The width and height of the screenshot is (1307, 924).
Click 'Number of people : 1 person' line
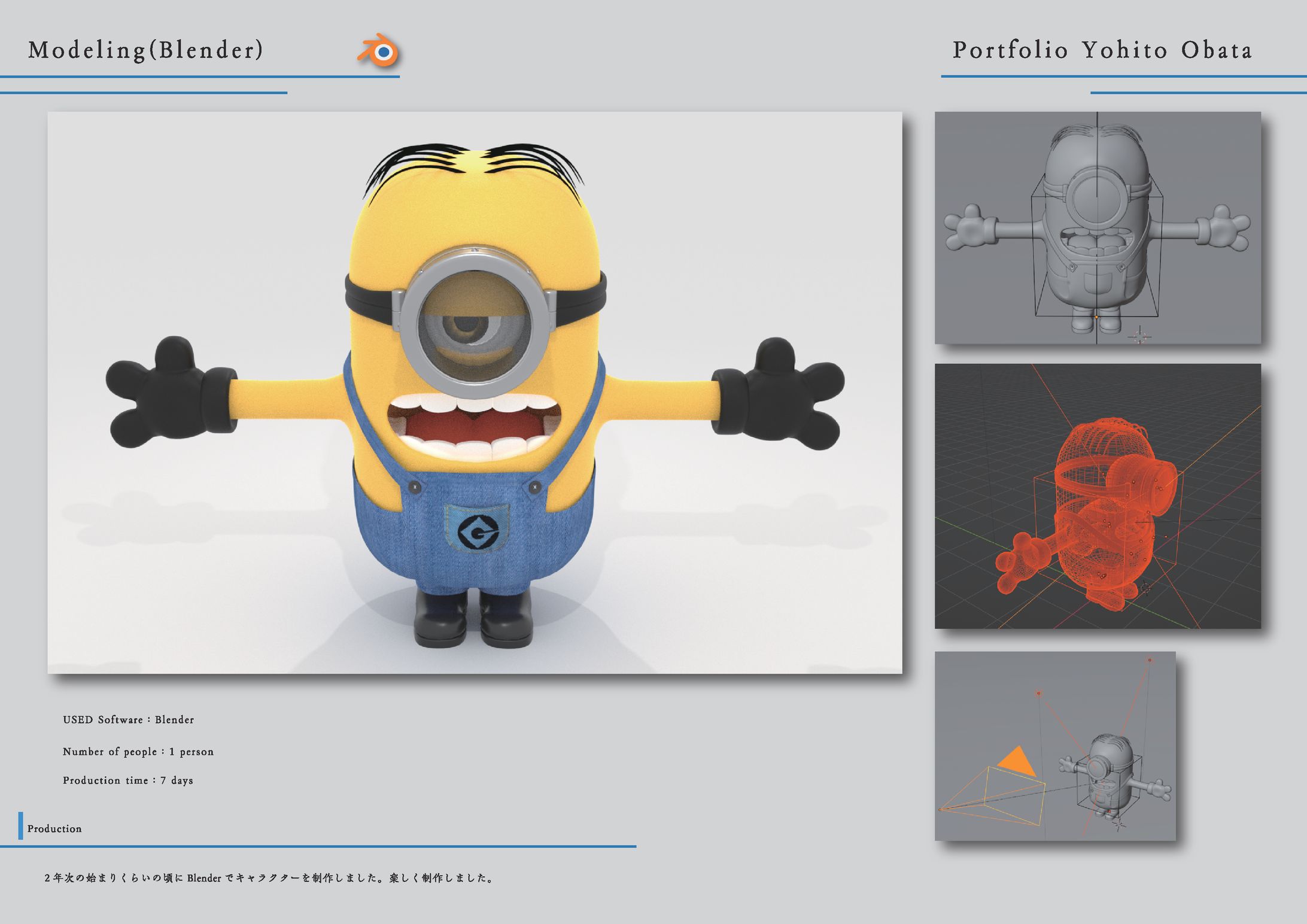138,752
